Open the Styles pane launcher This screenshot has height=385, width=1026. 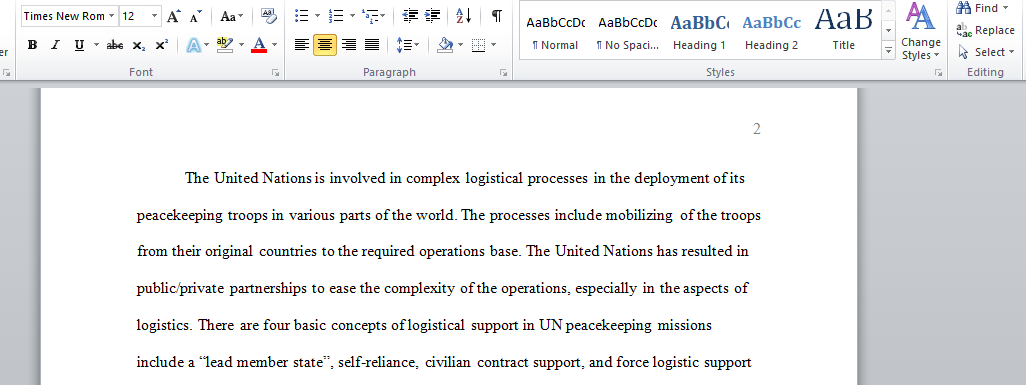click(938, 73)
